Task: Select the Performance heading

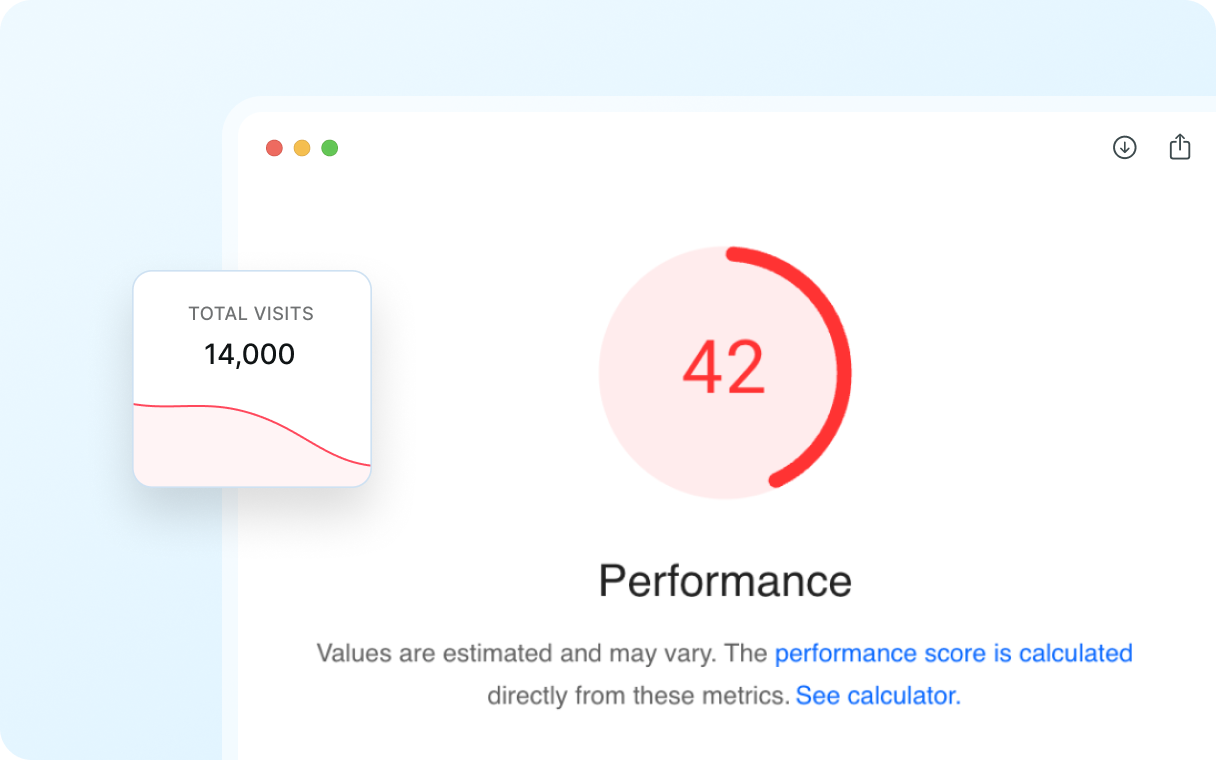Action: 725,580
